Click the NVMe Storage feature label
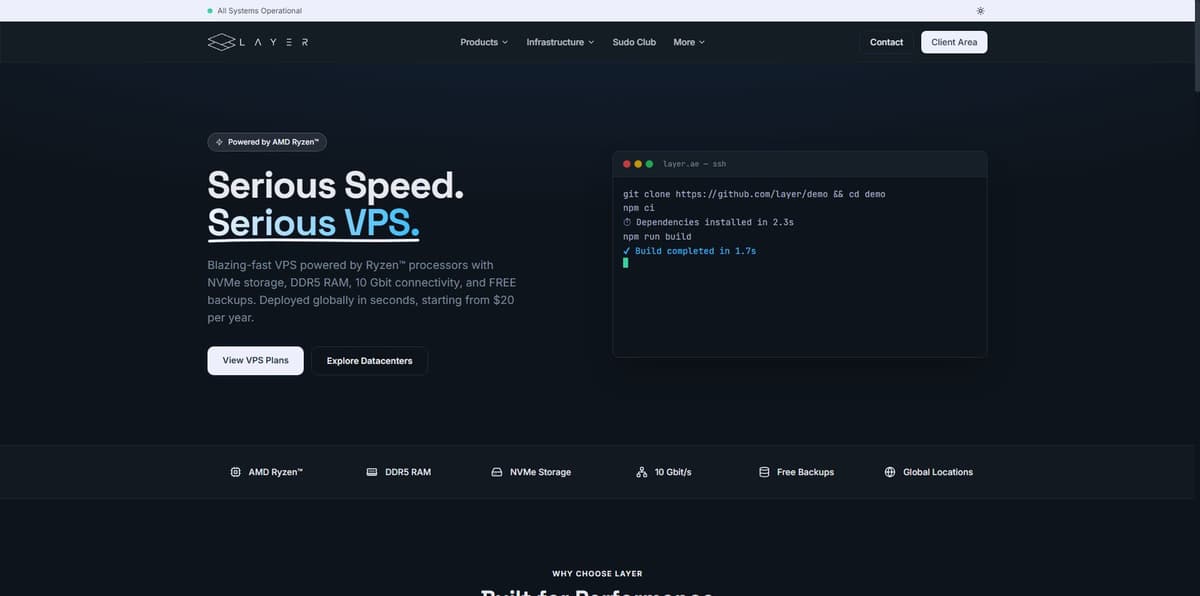Viewport: 1200px width, 596px height. coord(540,472)
